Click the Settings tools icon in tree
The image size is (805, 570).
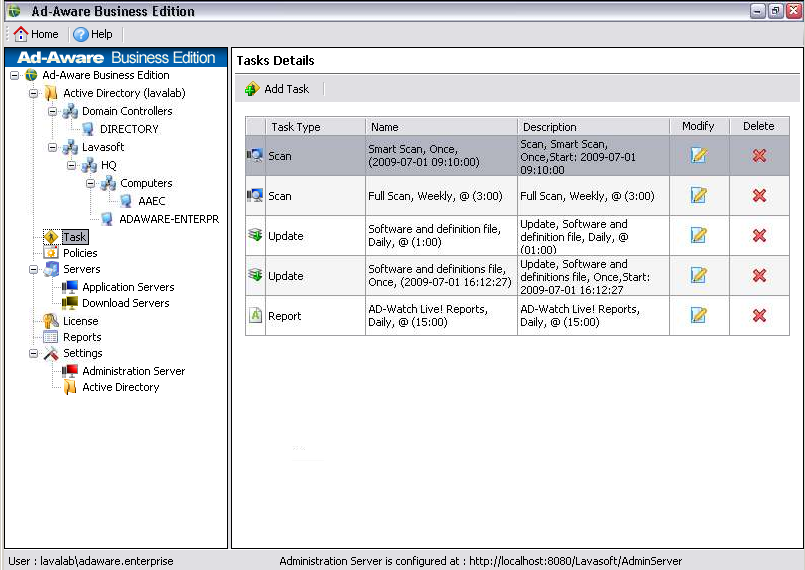(x=51, y=353)
